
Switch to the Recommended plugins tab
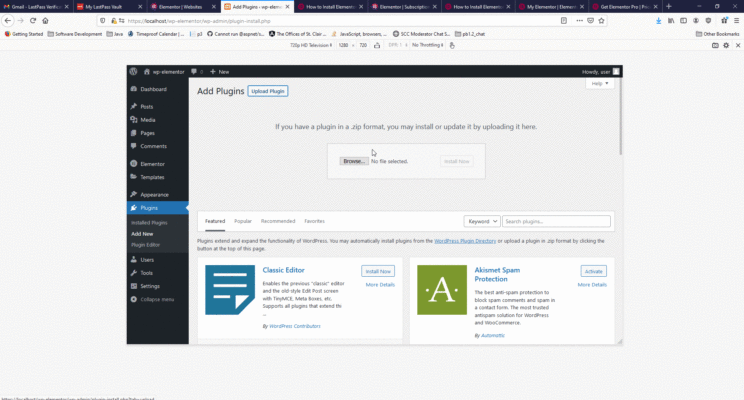pos(278,221)
